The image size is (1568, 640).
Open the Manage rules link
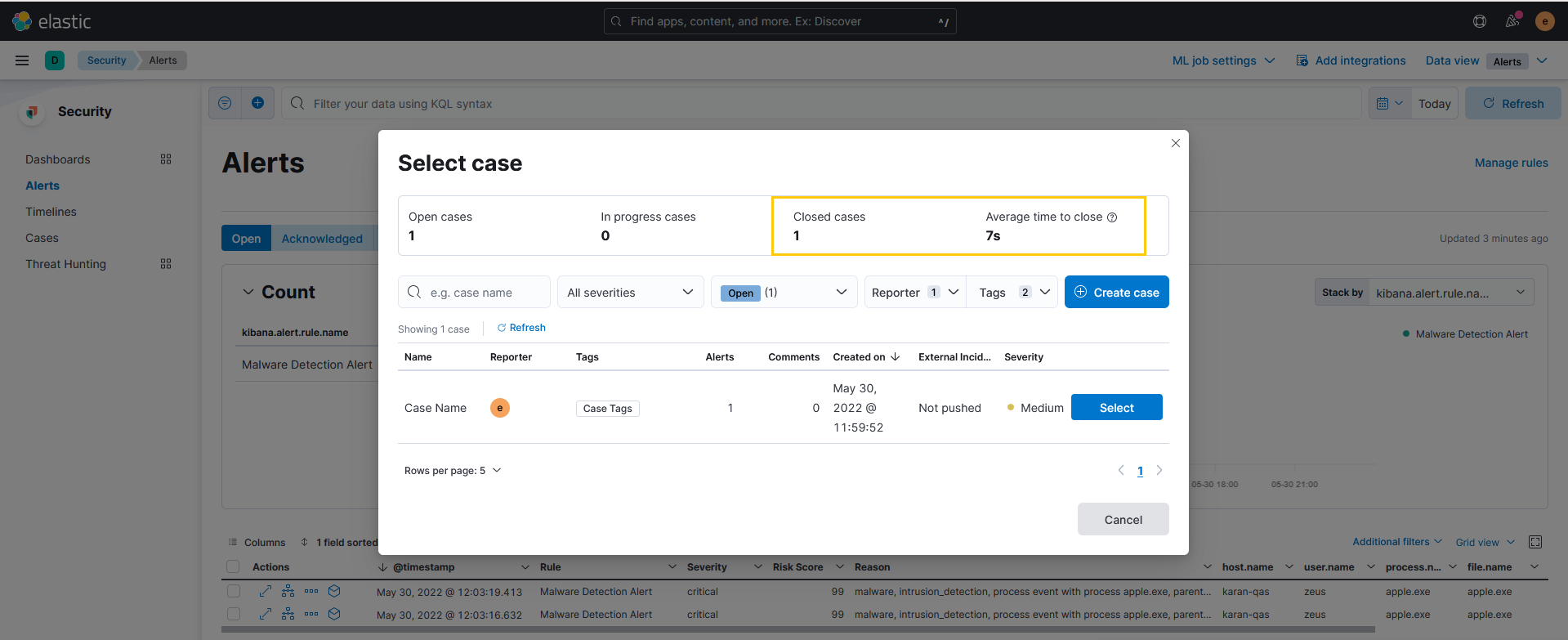tap(1511, 163)
